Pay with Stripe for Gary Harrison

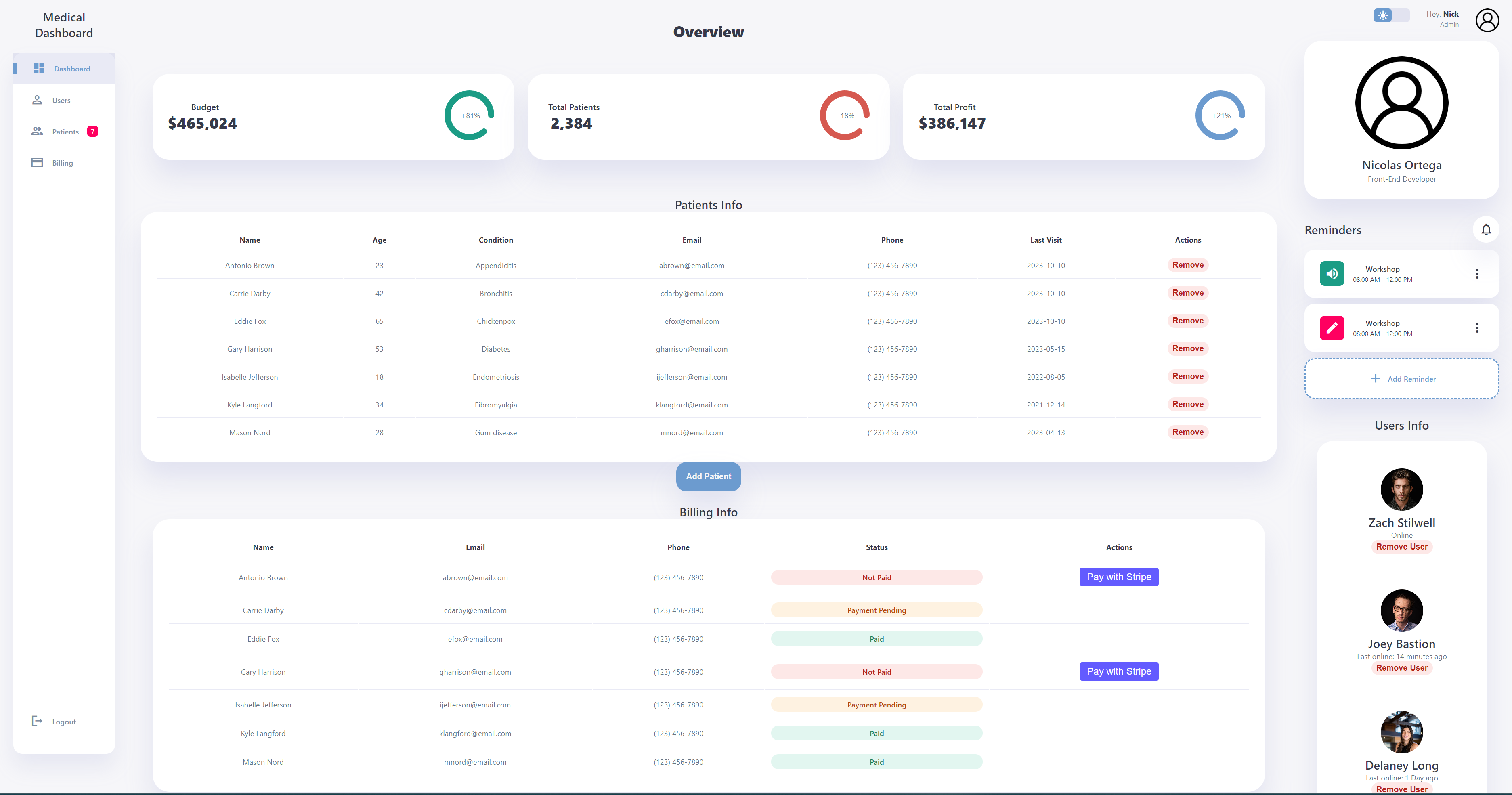point(1118,671)
